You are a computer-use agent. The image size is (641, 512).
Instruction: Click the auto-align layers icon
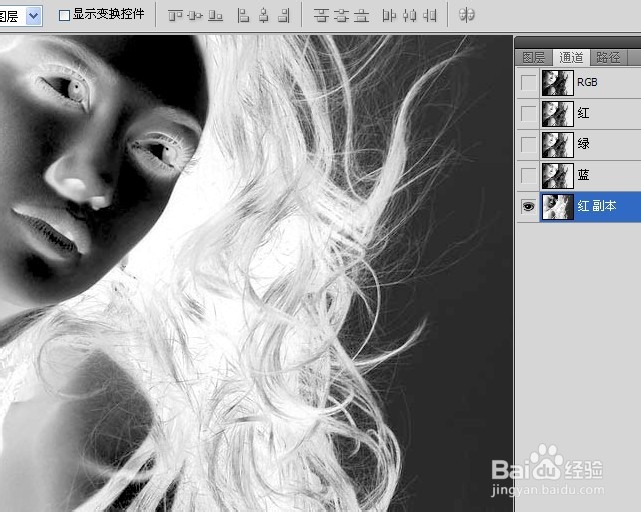pyautogui.click(x=466, y=15)
